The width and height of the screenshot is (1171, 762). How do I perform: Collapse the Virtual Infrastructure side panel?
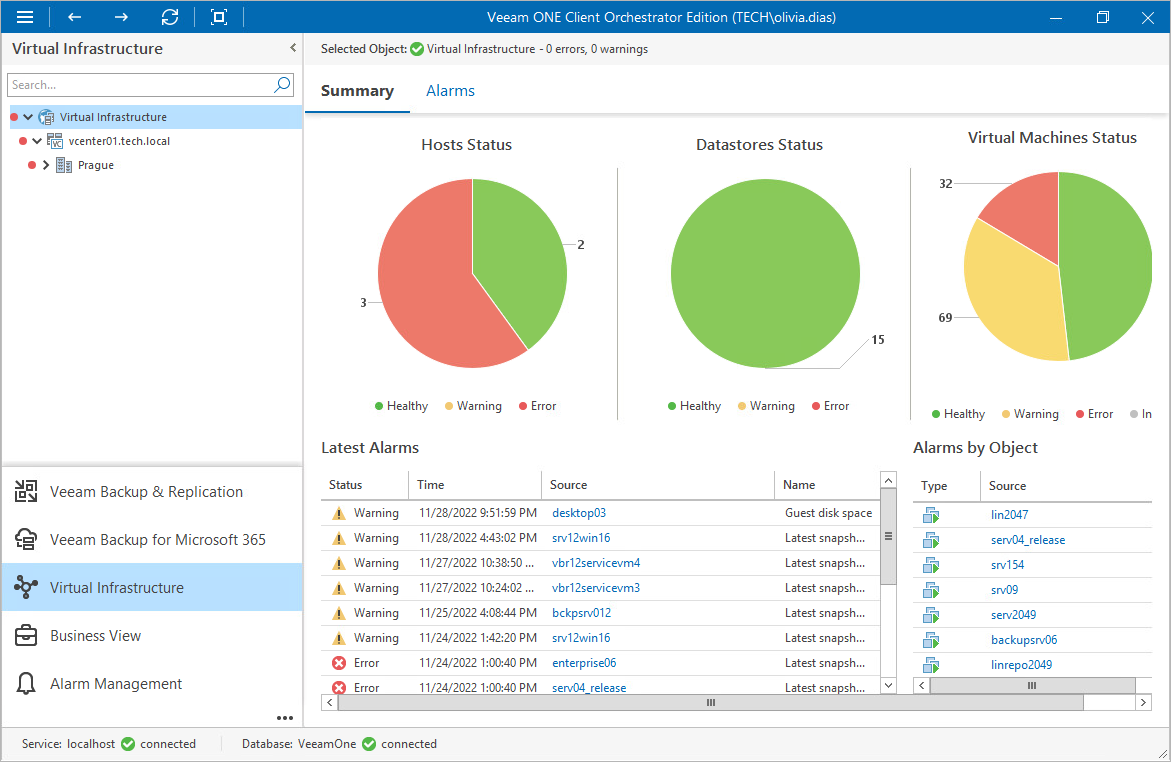pyautogui.click(x=293, y=48)
